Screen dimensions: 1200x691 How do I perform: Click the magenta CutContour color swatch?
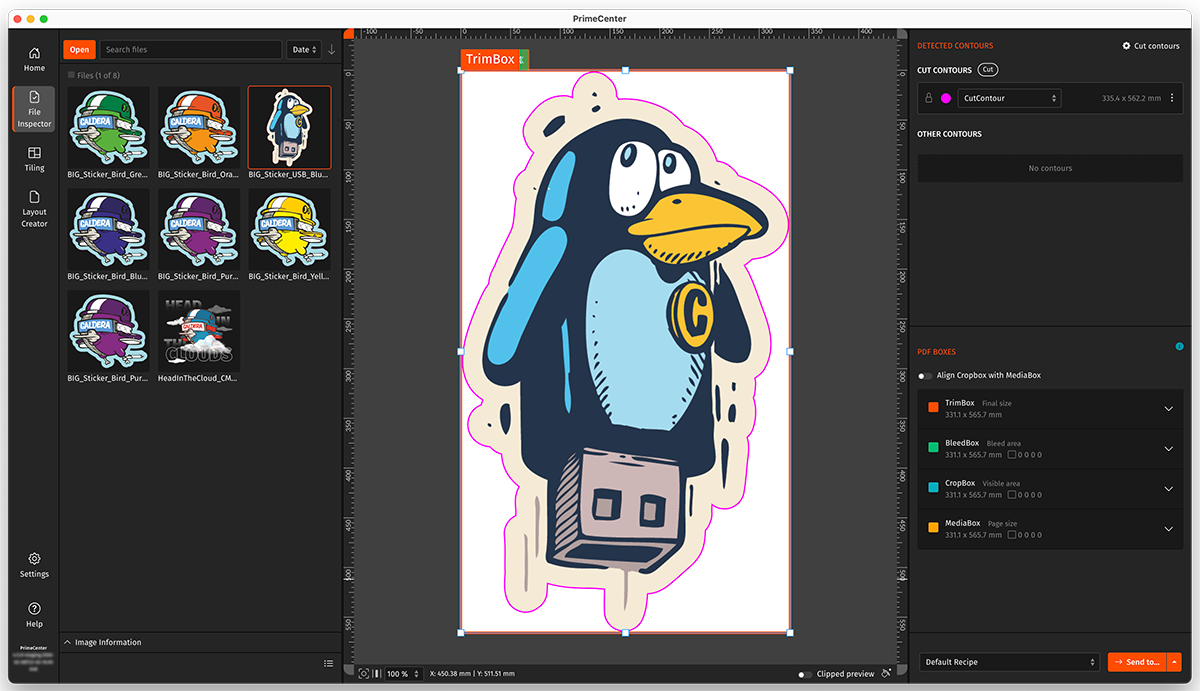click(946, 98)
